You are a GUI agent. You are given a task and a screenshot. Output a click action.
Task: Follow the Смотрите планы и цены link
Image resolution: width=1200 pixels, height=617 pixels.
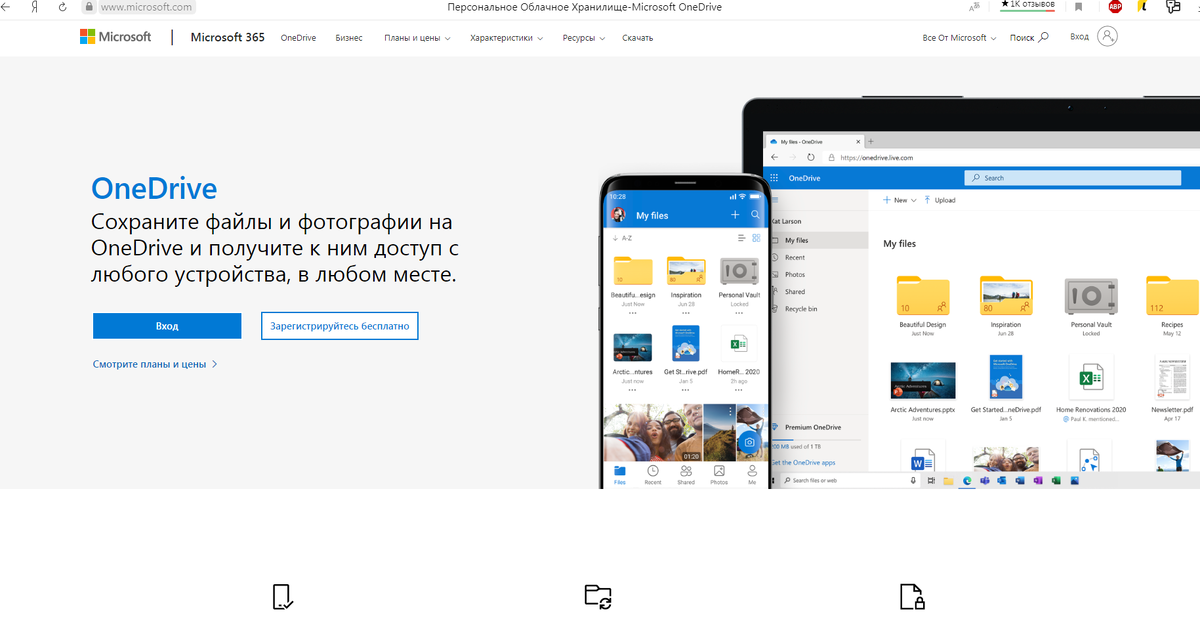[x=155, y=364]
